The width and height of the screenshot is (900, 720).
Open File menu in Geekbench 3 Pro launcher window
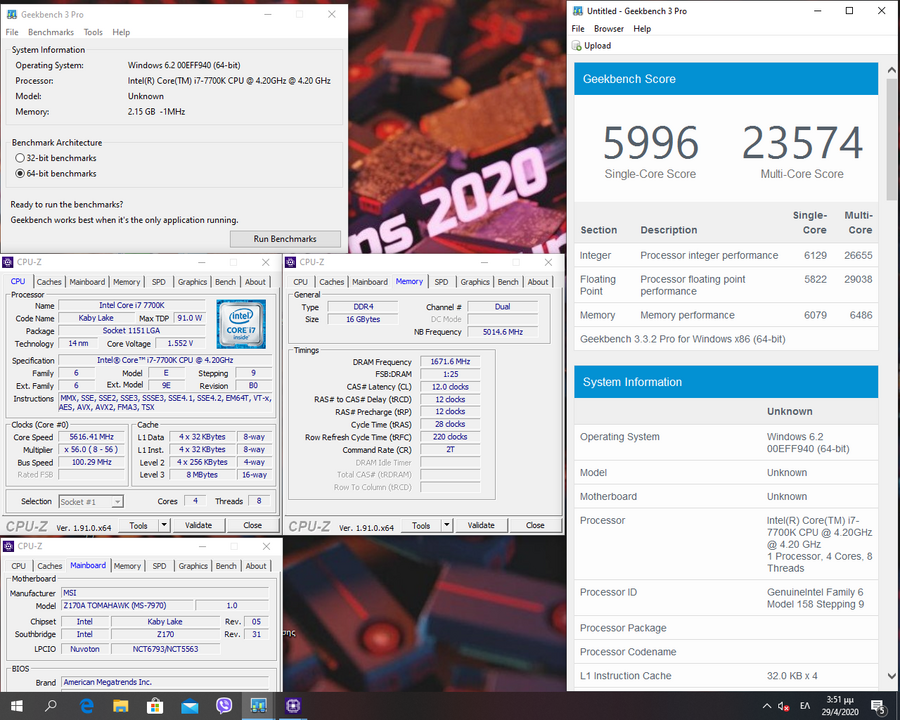tap(12, 32)
